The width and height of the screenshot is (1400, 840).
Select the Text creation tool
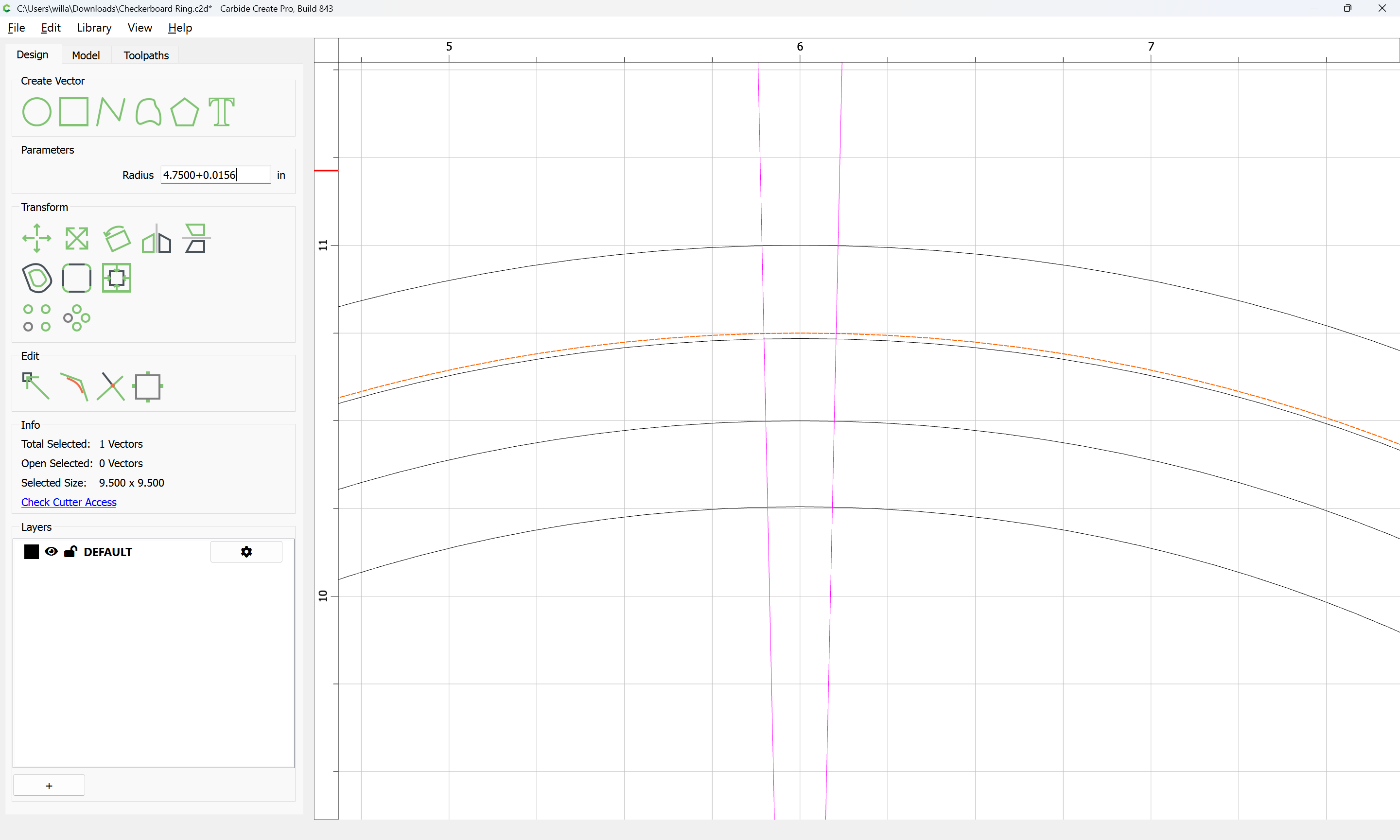click(221, 111)
